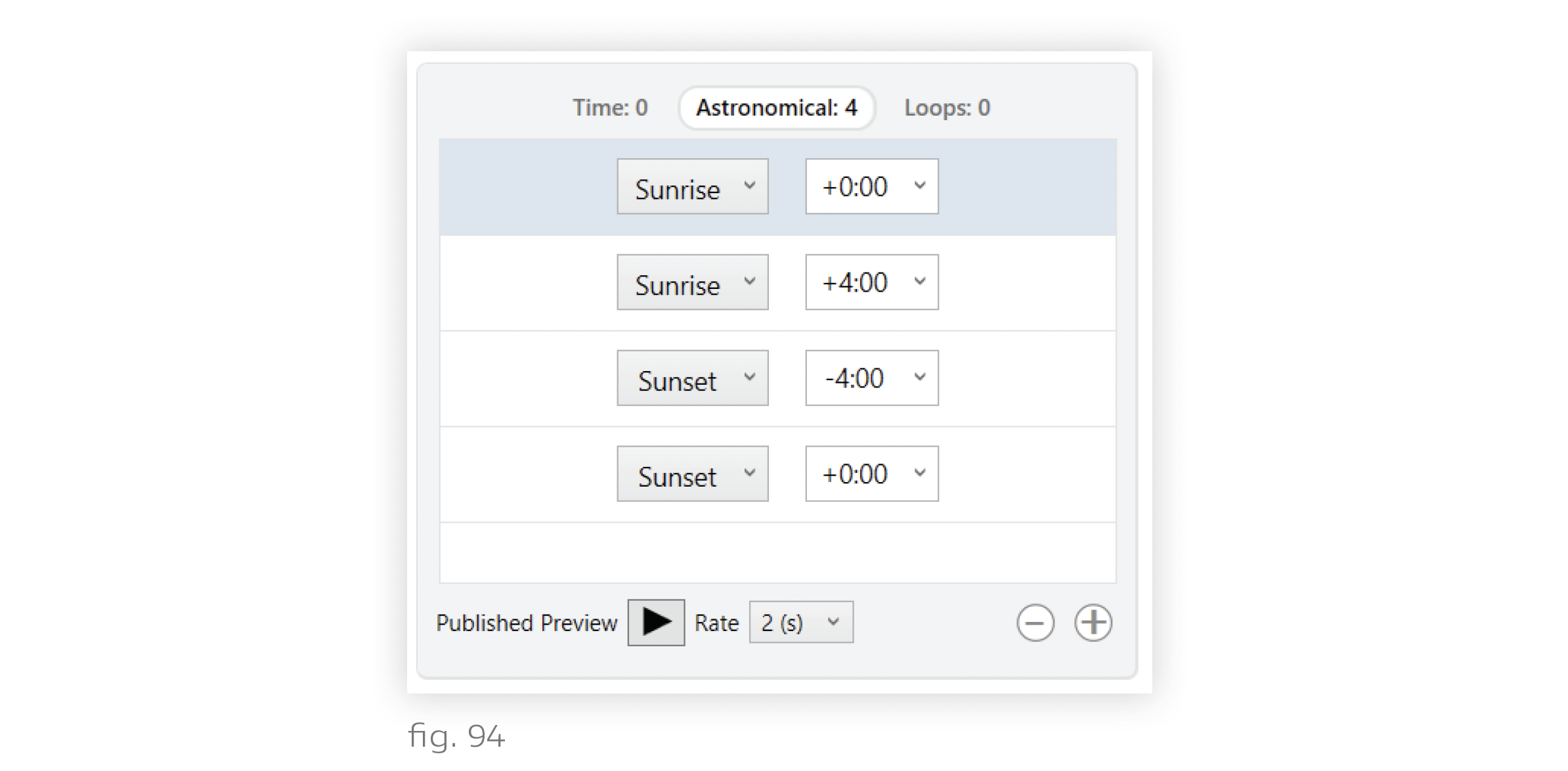Image resolution: width=1568 pixels, height=771 pixels.
Task: Select the Sunset +0:00 trigger row
Action: [x=525, y=475]
